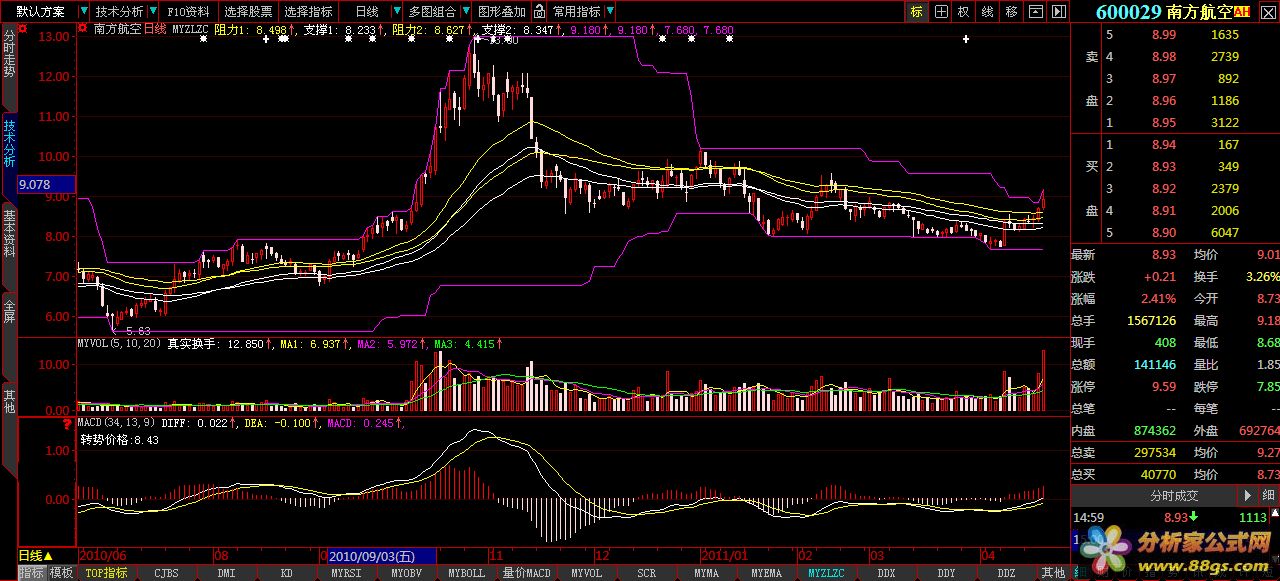This screenshot has height=581, width=1280.
Task: Click the 图形叠加 button
Action: pos(502,12)
